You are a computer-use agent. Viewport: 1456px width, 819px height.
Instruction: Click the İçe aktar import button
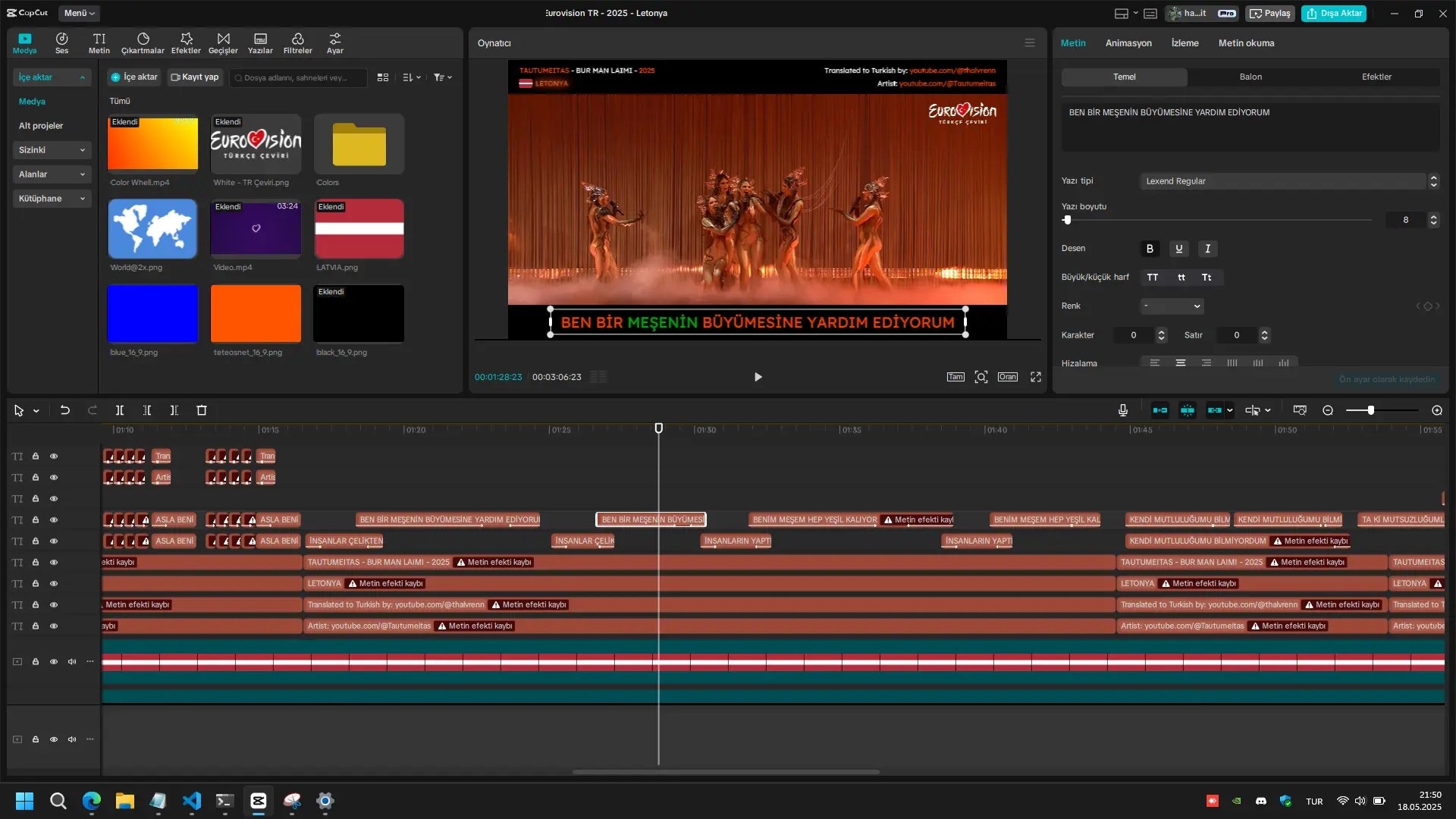coord(134,77)
